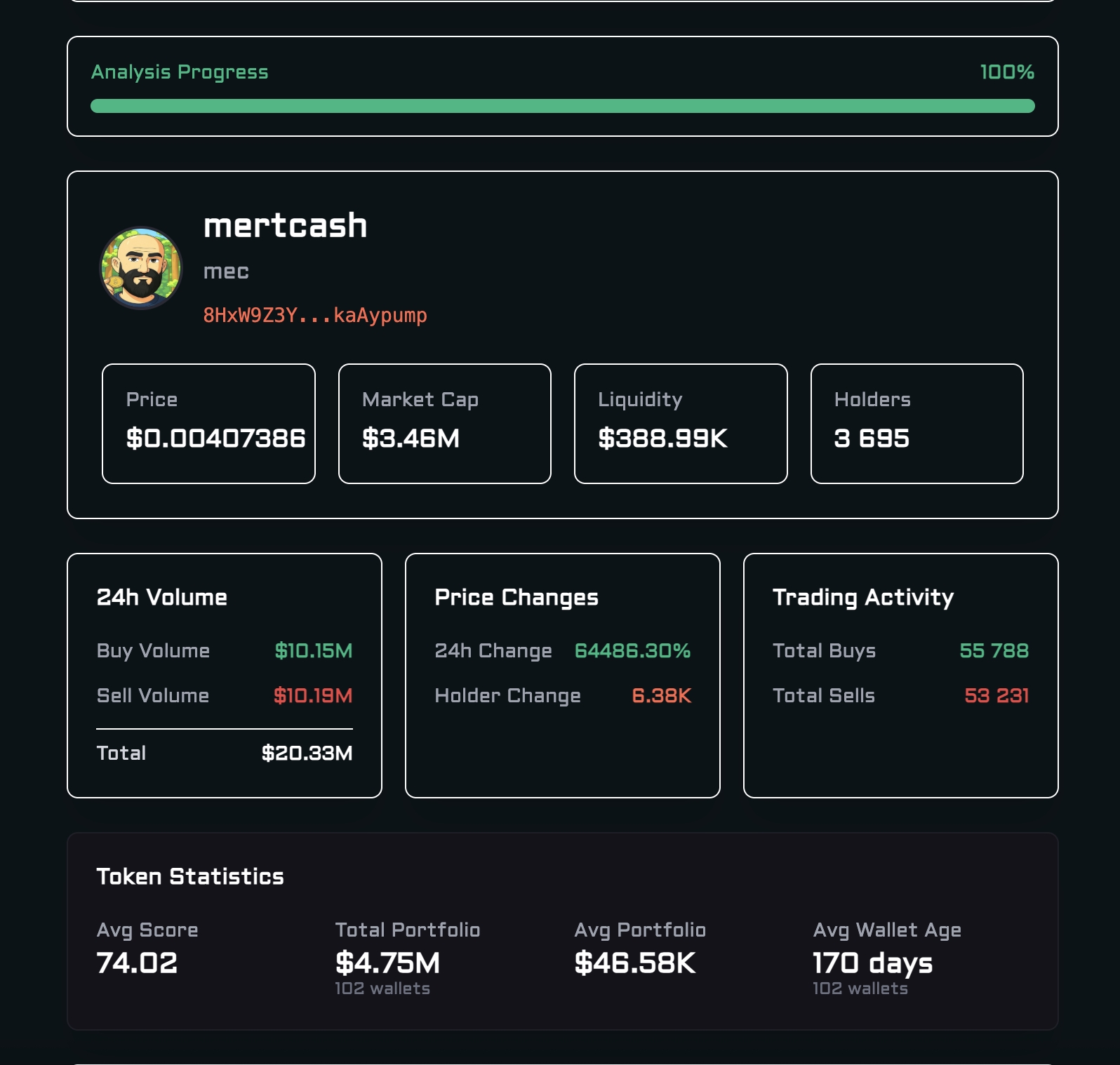Click the Sell Volume $10.19M value
Image resolution: width=1120 pixels, height=1065 pixels.
(x=312, y=696)
